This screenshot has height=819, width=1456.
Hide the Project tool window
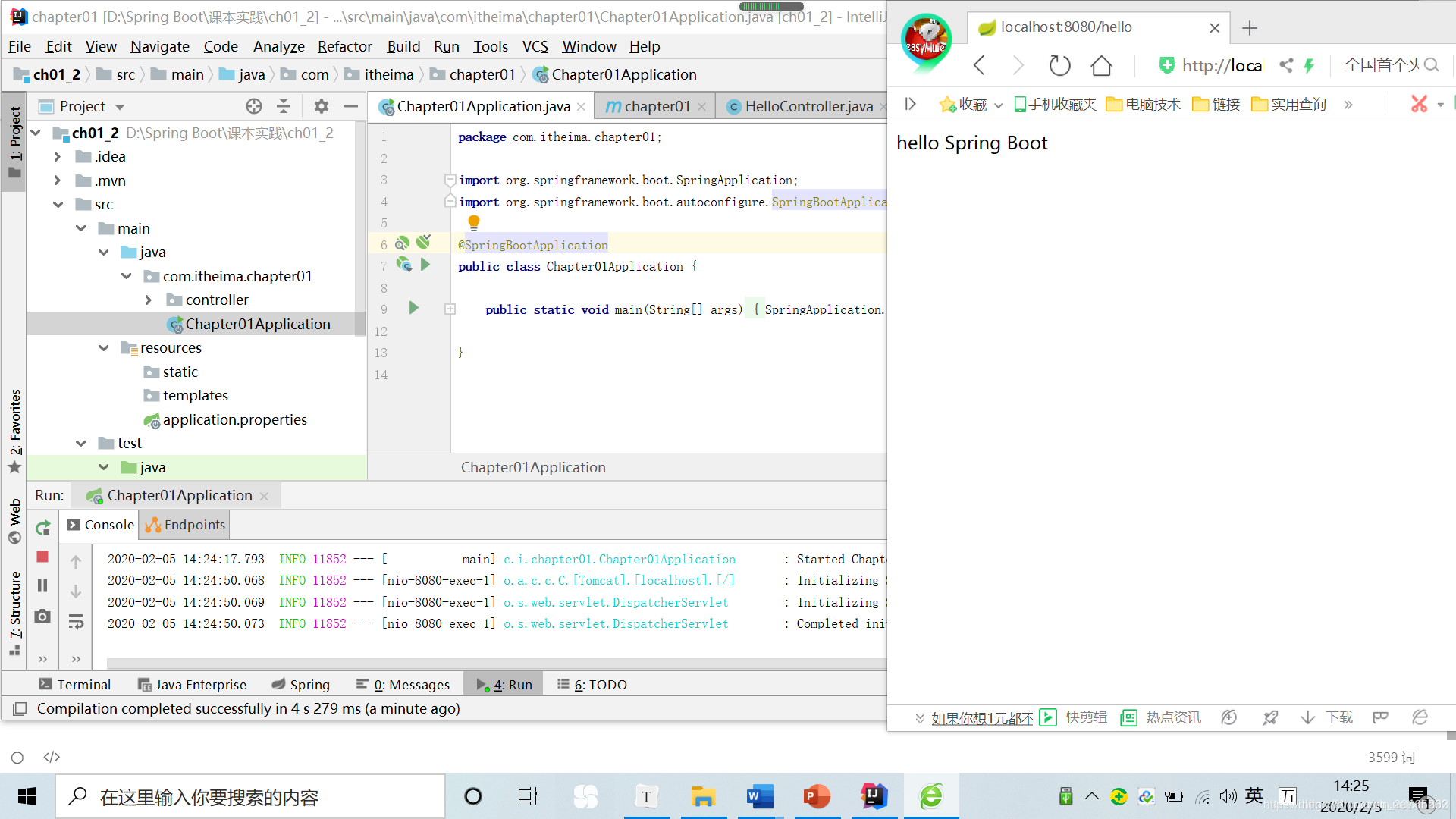pos(350,106)
